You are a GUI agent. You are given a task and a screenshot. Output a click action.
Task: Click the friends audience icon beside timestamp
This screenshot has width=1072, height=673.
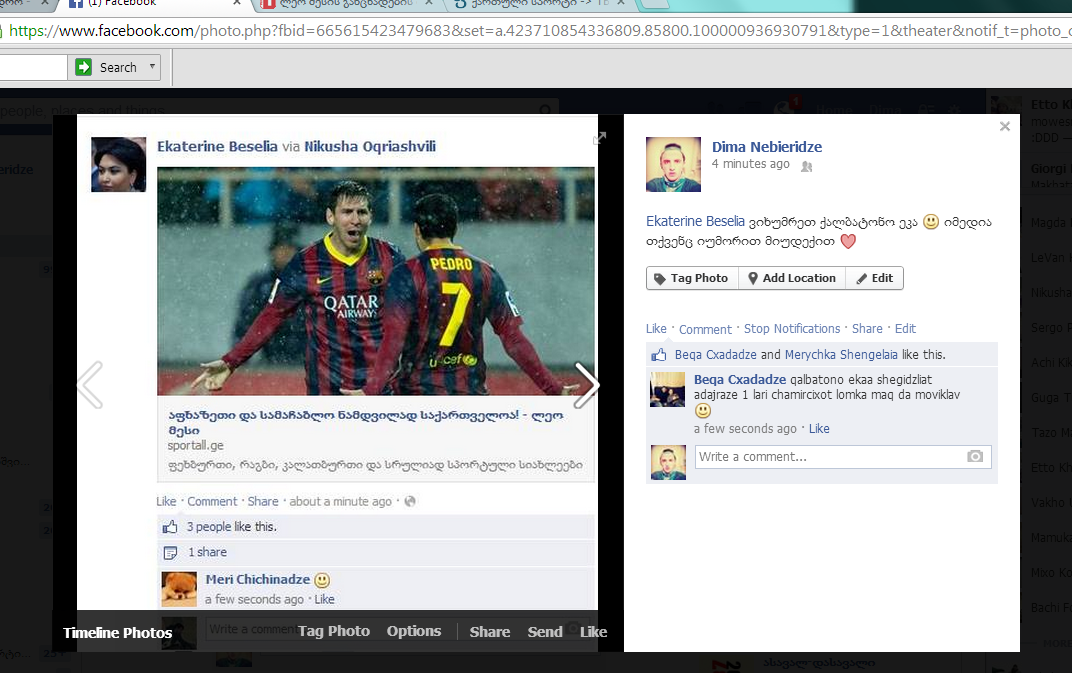807,166
